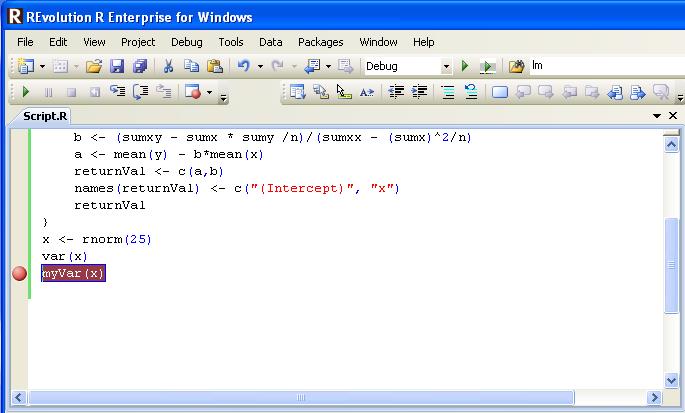Cut selection with the scissors icon
The width and height of the screenshot is (685, 413).
pyautogui.click(x=168, y=66)
